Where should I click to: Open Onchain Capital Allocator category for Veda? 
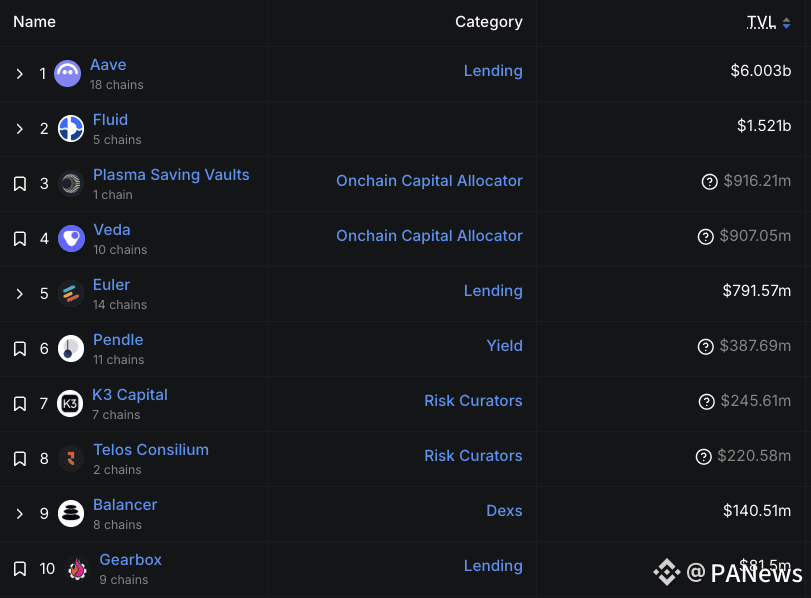(429, 236)
